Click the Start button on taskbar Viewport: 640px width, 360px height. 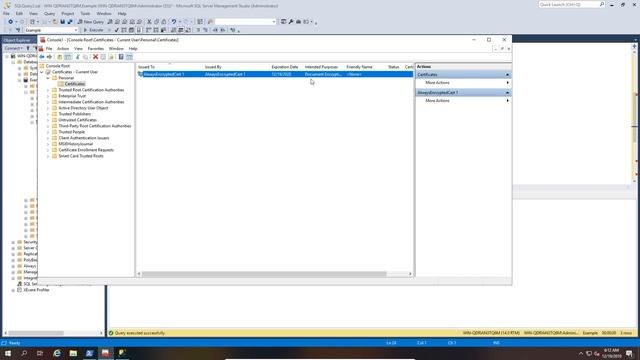pos(8,353)
